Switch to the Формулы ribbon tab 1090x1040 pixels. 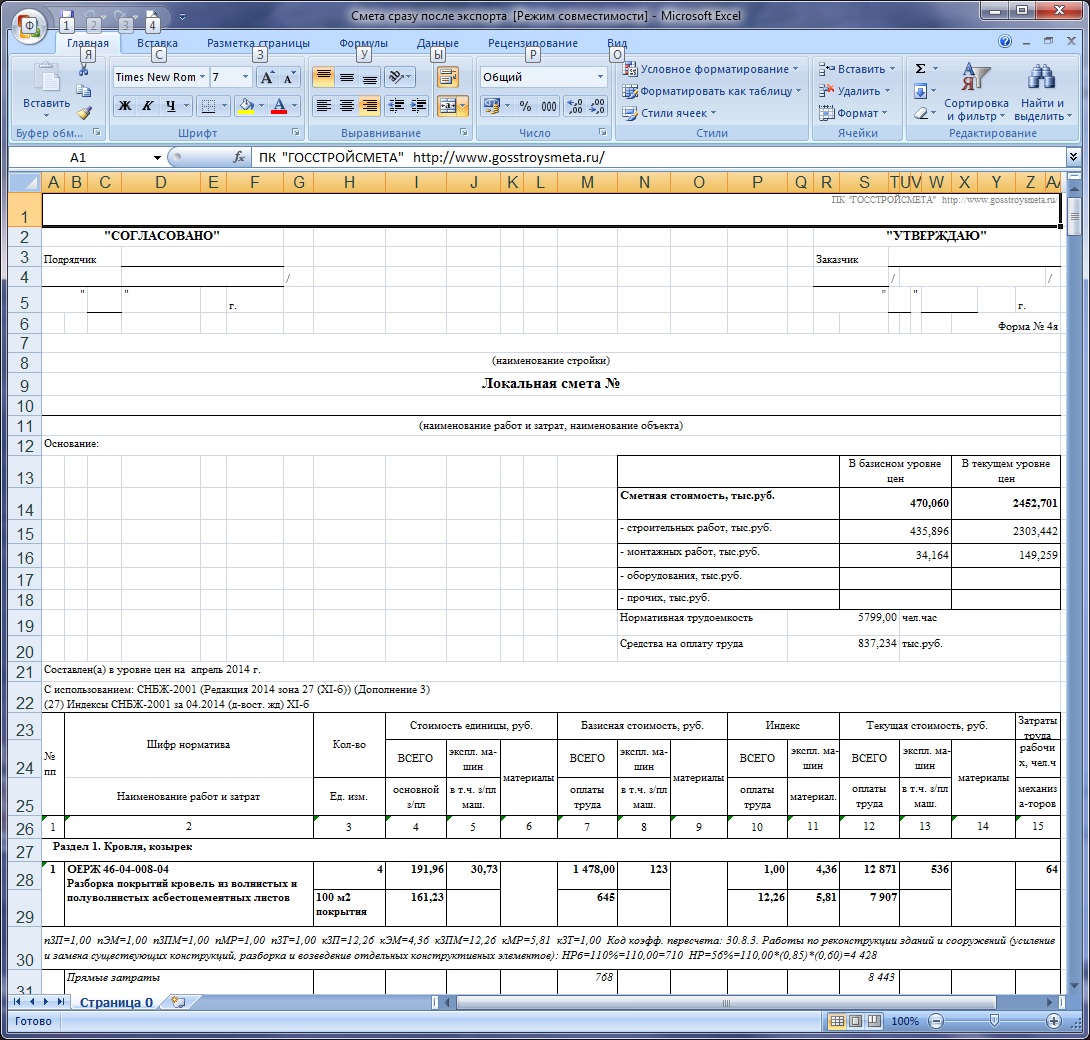[x=363, y=43]
